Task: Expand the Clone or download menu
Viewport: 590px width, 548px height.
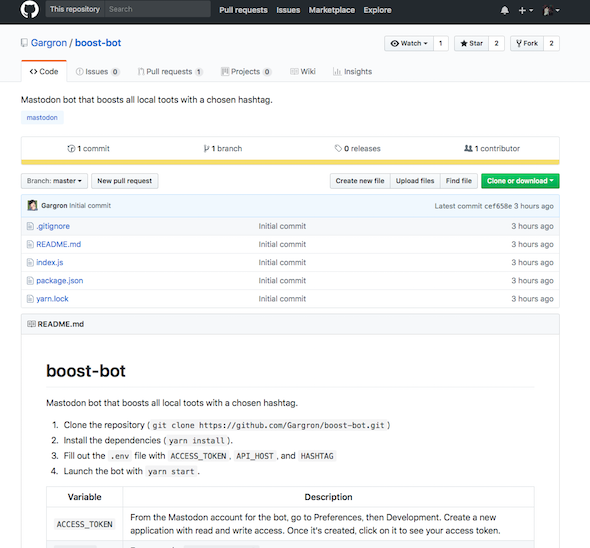Action: 520,181
